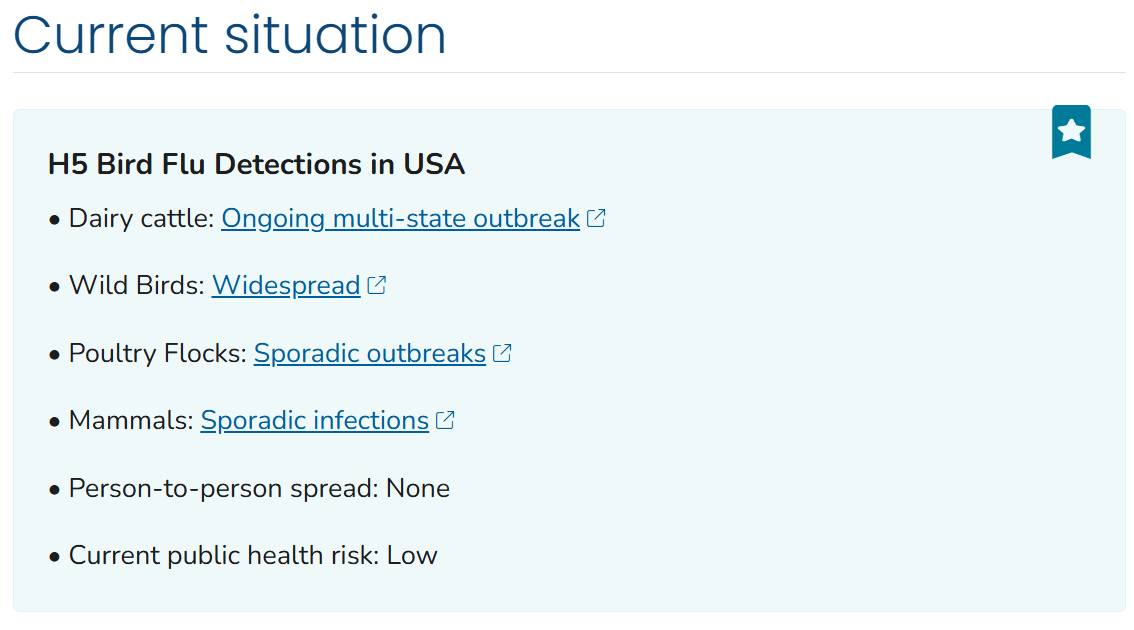Follow the Sporadic outbreaks link
Image resolution: width=1134 pixels, height=630 pixels.
(x=370, y=354)
